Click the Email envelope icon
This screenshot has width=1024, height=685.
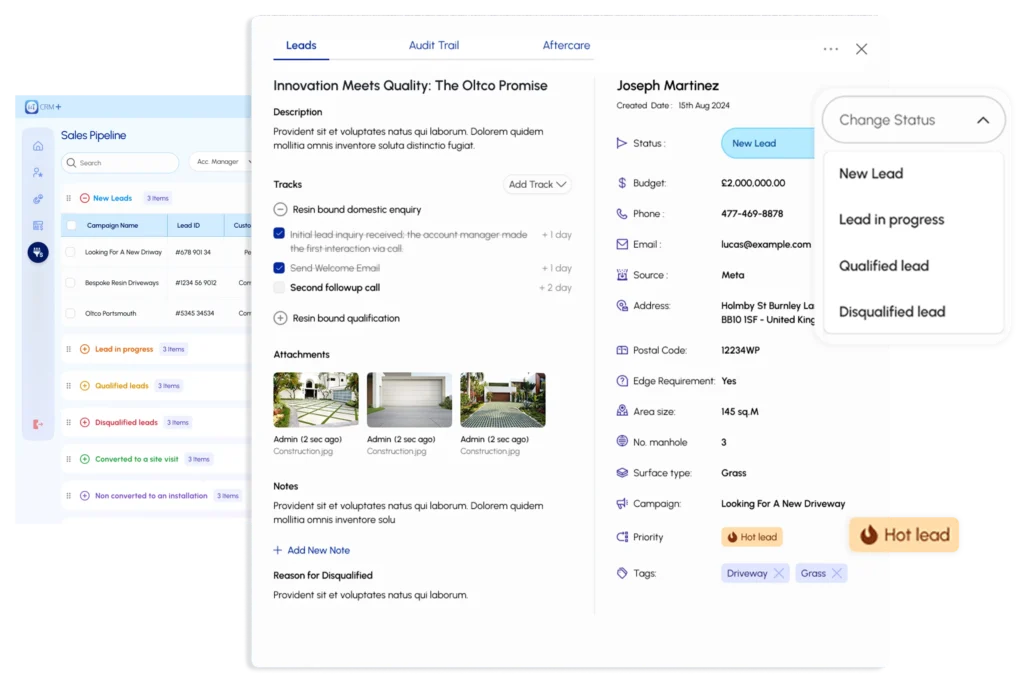[x=622, y=244]
